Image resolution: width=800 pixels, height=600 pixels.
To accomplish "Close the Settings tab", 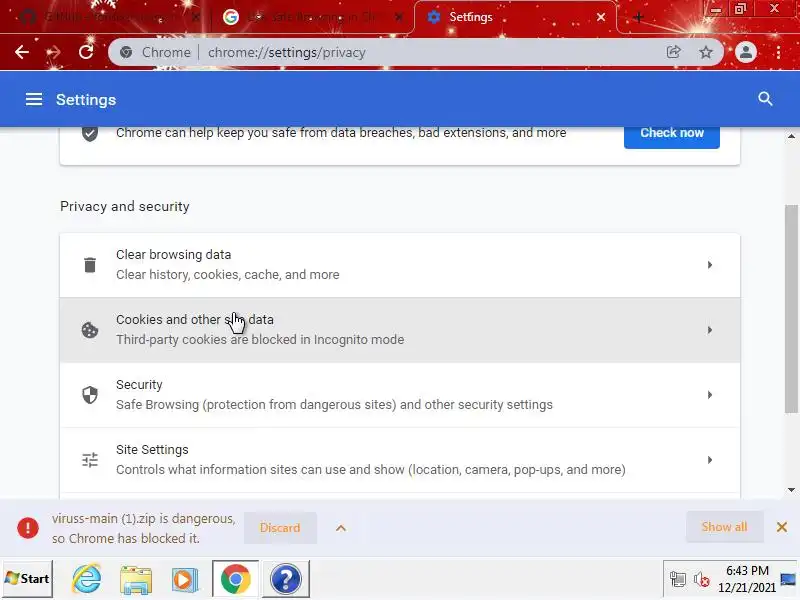I will (601, 17).
